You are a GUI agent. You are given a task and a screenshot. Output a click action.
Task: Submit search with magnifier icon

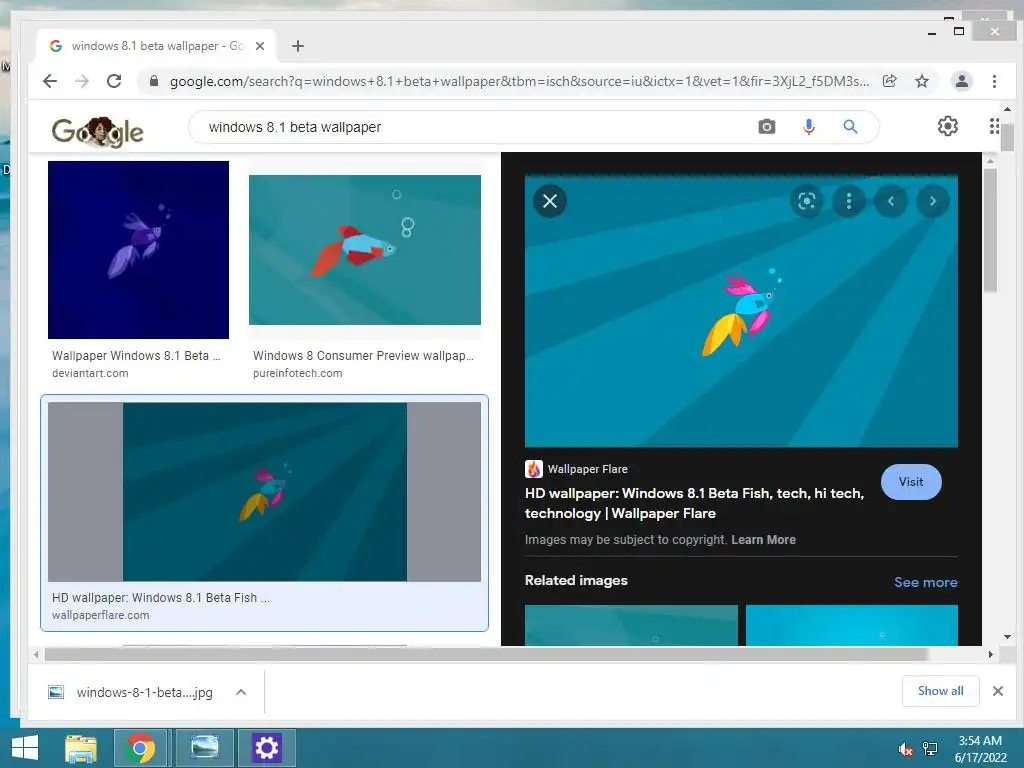pos(850,127)
